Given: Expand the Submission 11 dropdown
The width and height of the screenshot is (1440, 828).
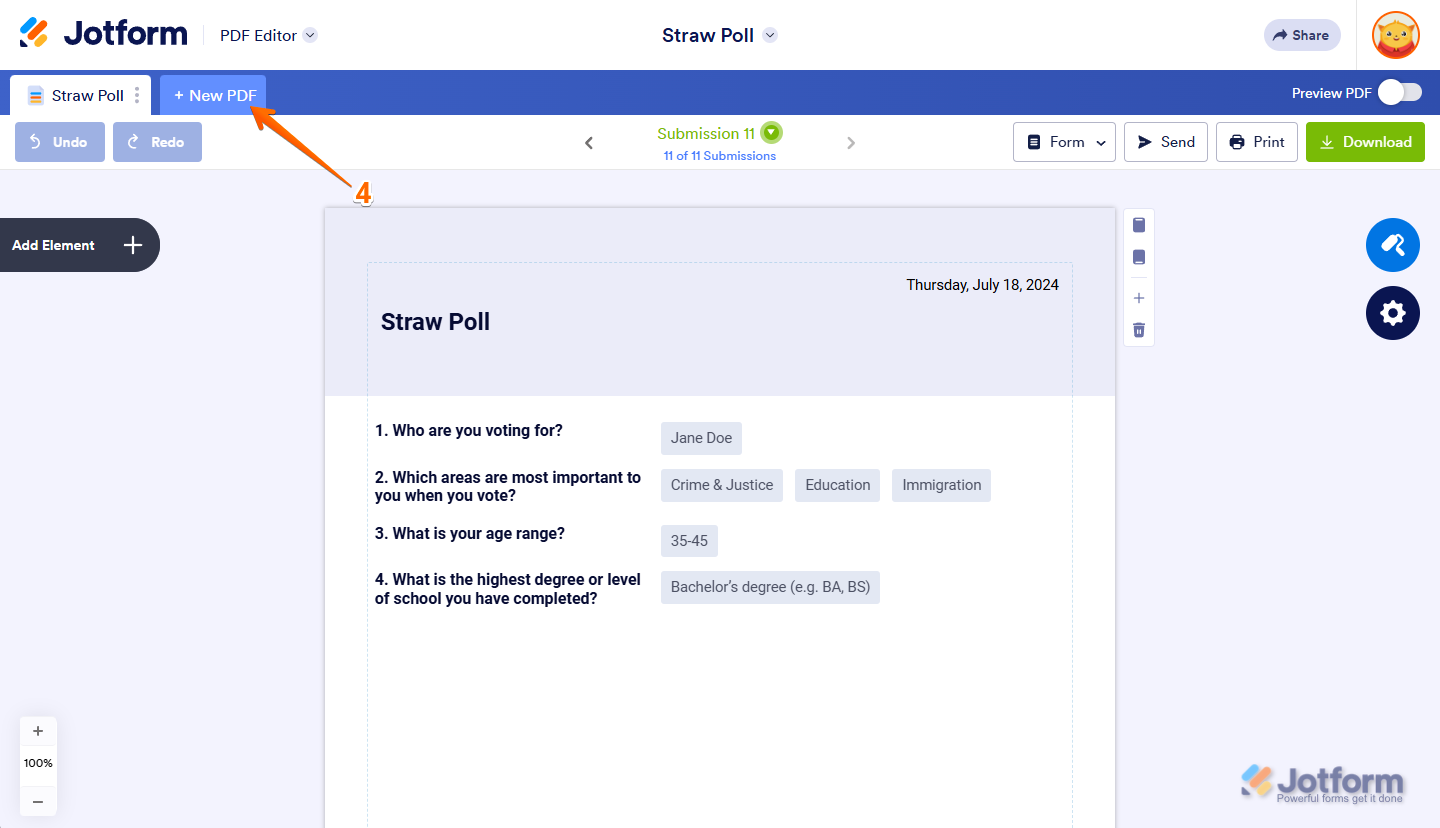Looking at the screenshot, I should coord(771,133).
